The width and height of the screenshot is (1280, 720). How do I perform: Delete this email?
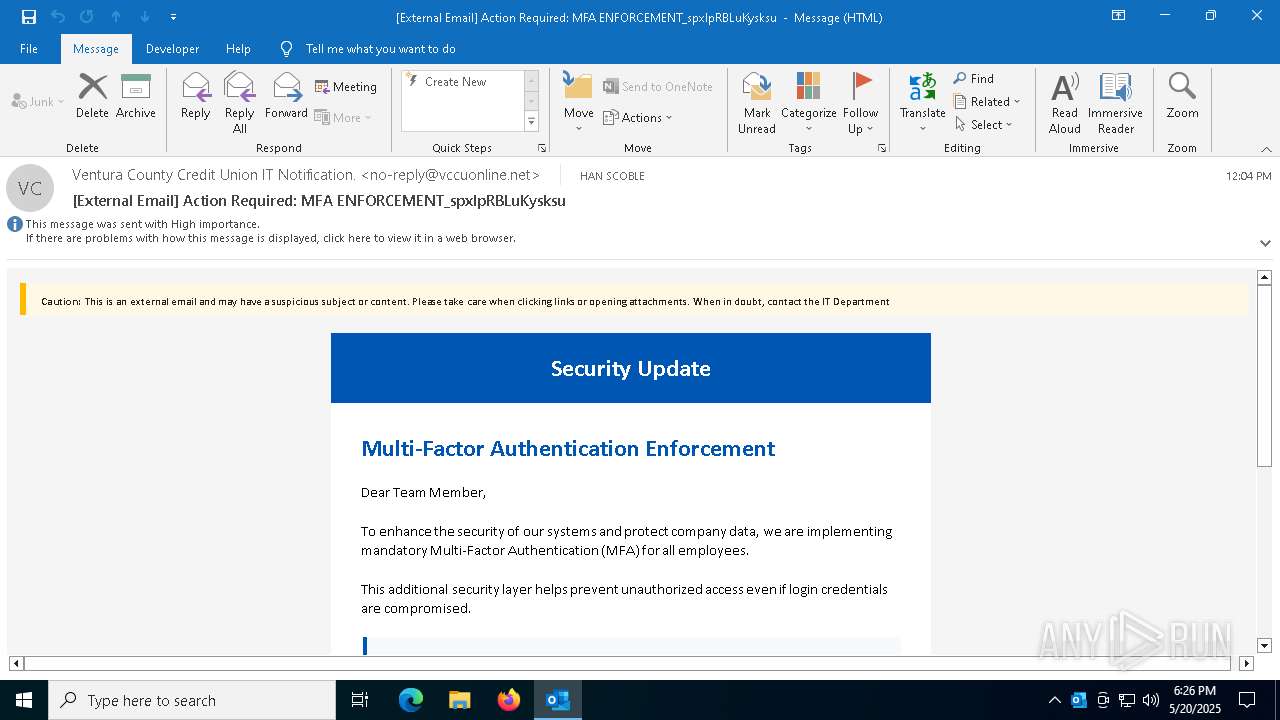[92, 96]
